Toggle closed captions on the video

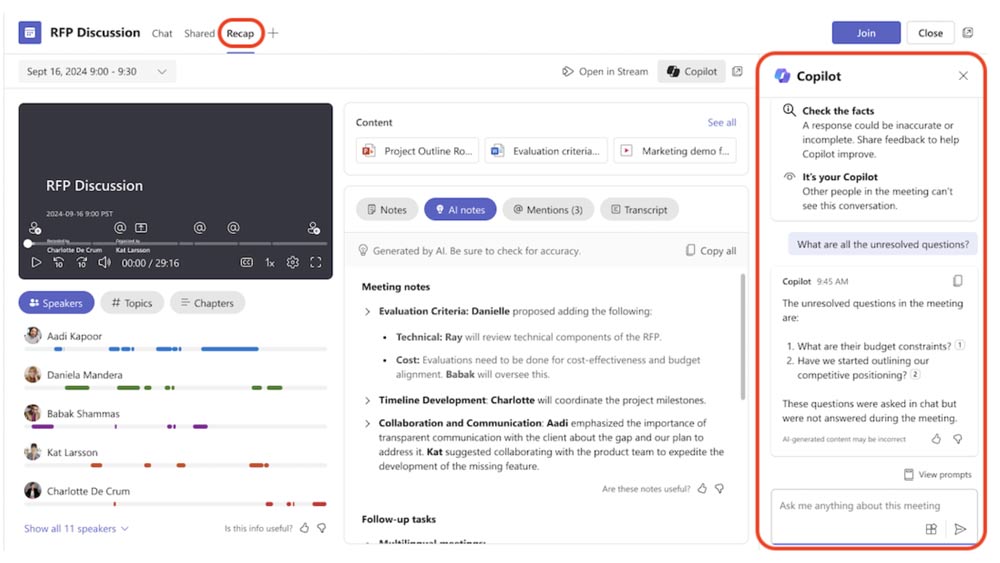click(246, 262)
